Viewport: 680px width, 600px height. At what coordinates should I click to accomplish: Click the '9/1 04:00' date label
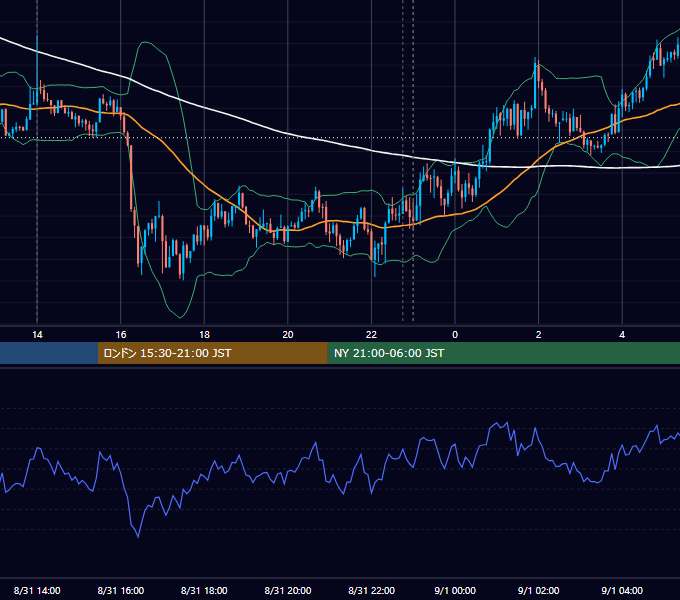[622, 590]
